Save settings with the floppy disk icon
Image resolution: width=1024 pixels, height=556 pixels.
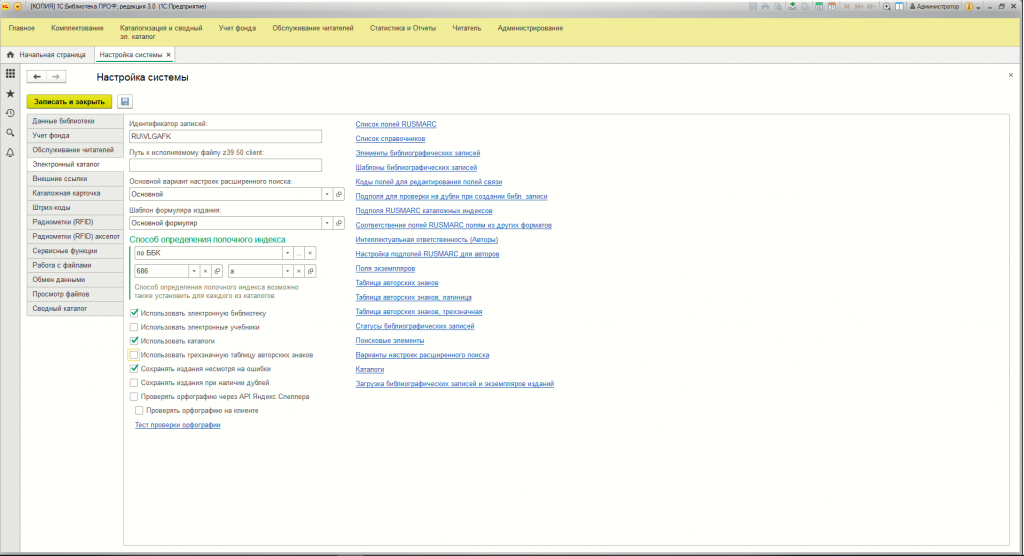(125, 101)
